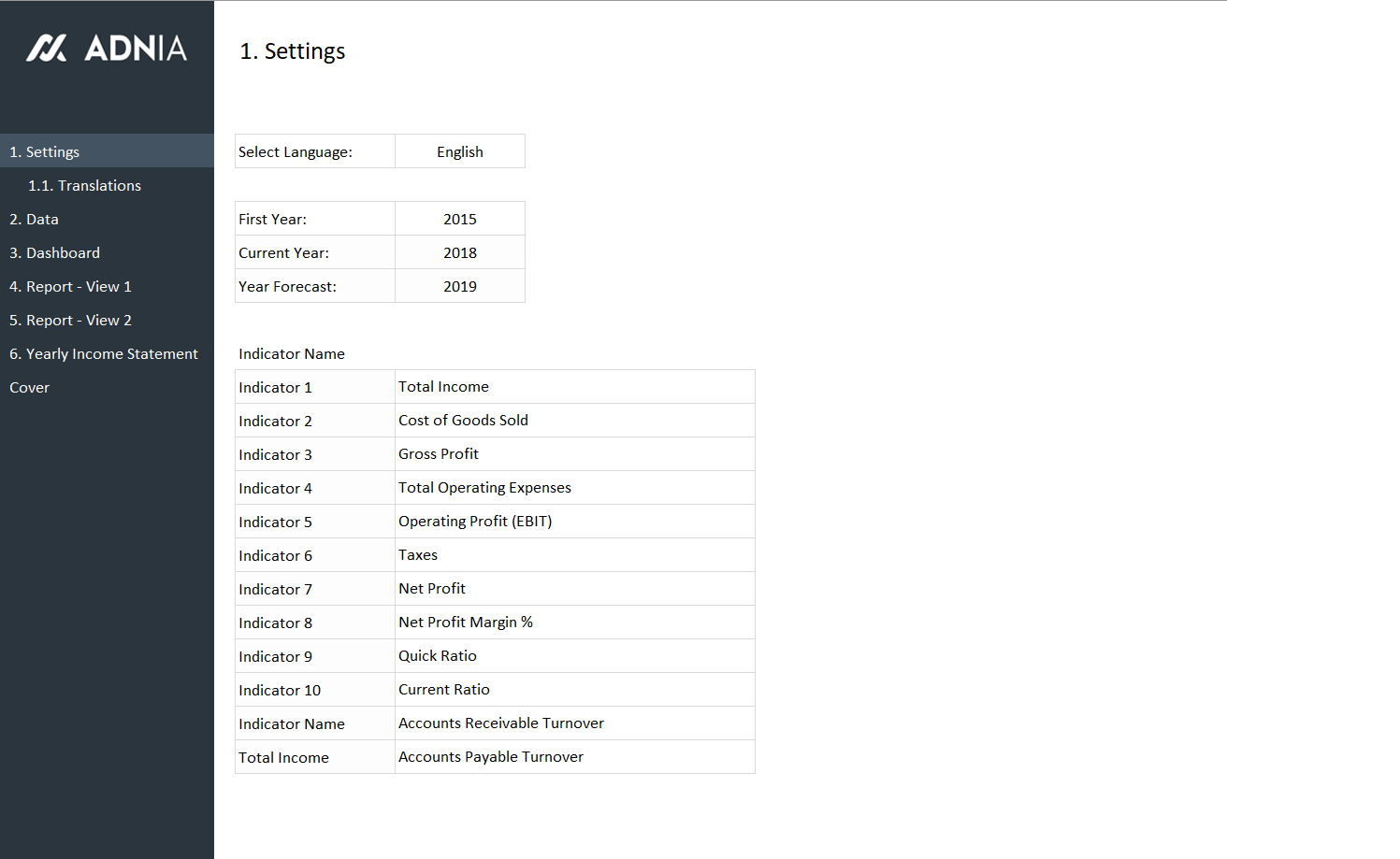
Task: Click the Quick Ratio indicator field
Action: click(574, 656)
